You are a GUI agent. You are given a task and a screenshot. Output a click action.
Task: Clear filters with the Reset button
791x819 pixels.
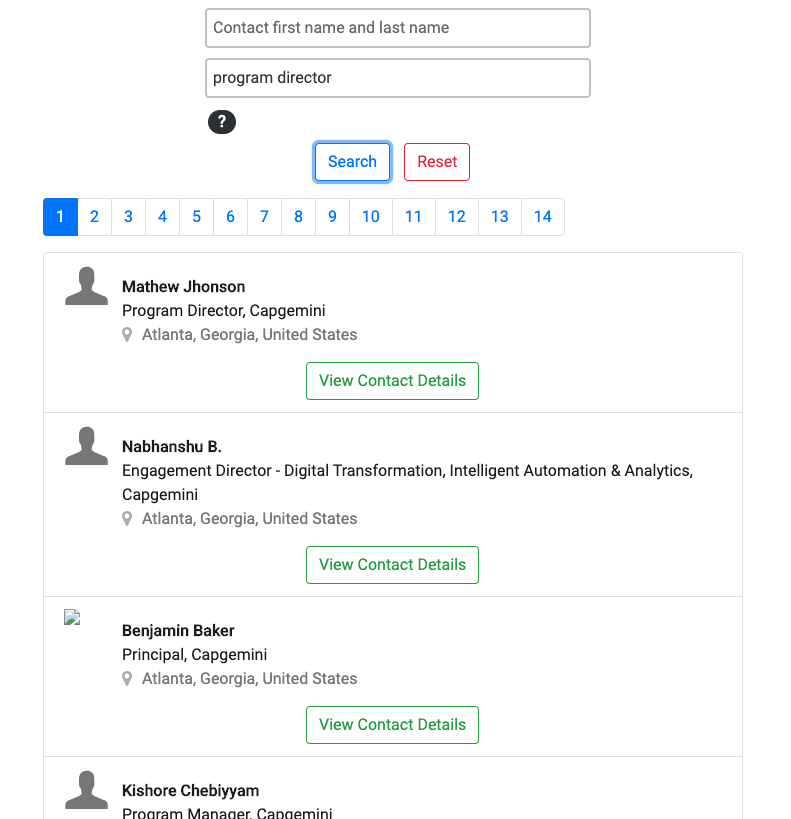[437, 162]
